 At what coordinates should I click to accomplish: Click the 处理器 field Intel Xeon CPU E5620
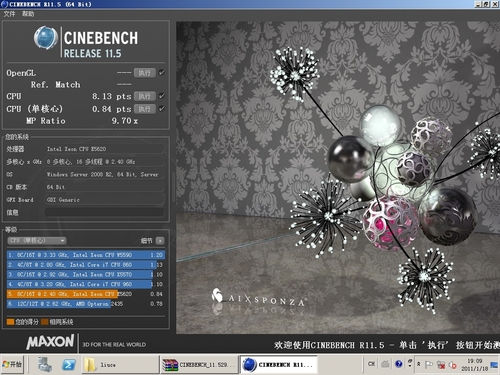pos(104,149)
